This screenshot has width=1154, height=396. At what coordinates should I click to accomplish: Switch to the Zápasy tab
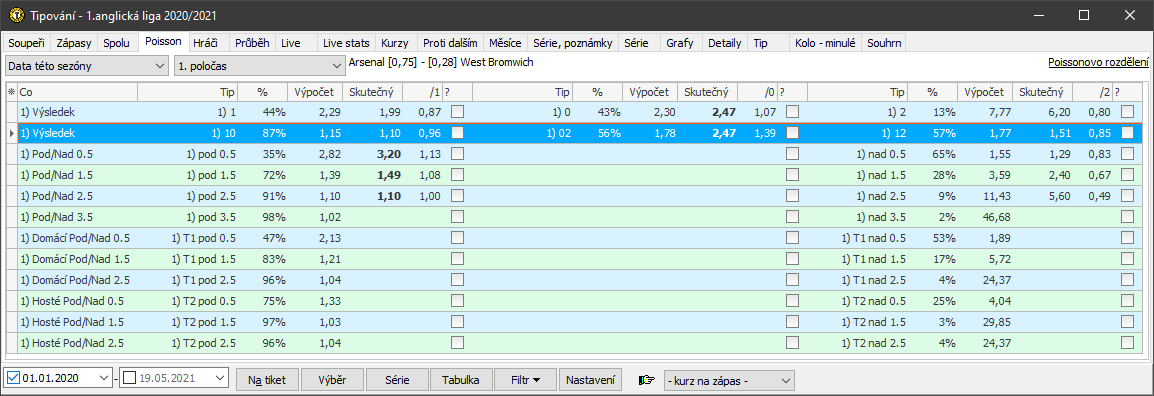pos(75,43)
